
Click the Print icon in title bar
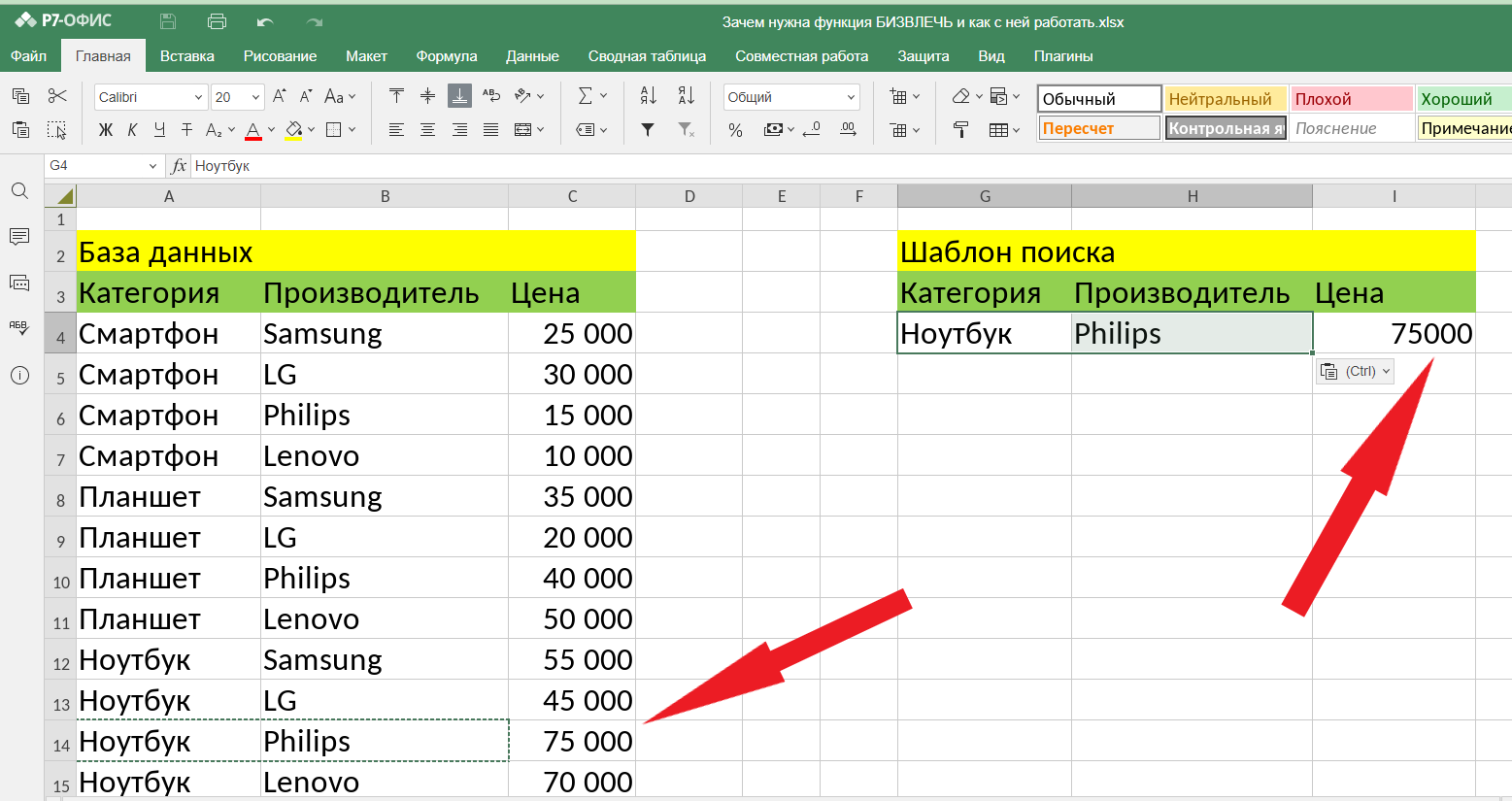click(x=217, y=21)
